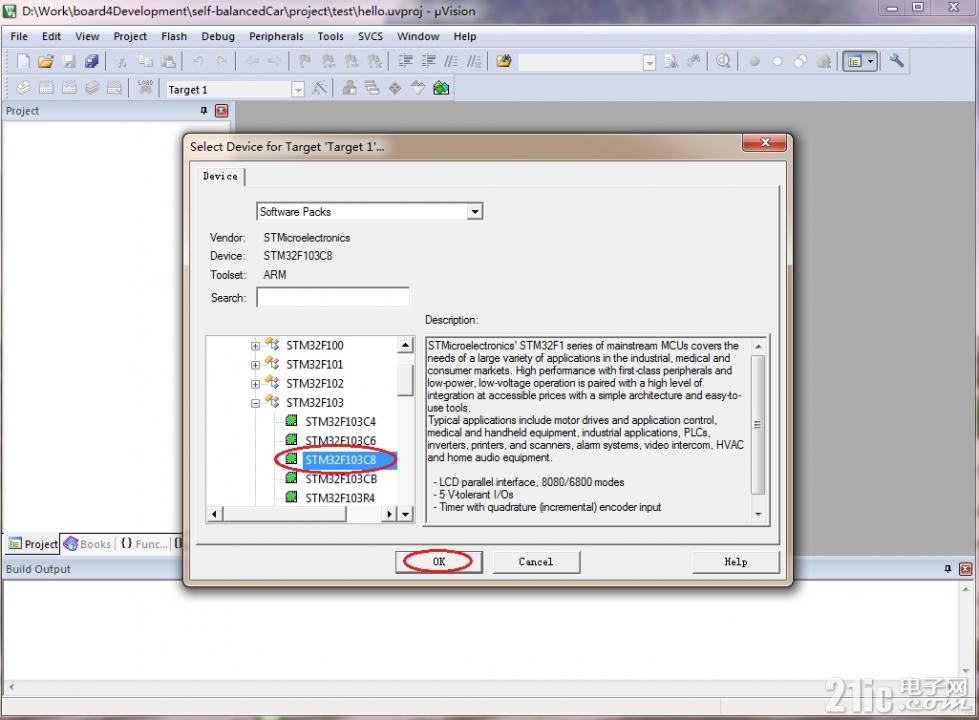
Task: Click the Paste toolbar icon
Action: (x=168, y=61)
